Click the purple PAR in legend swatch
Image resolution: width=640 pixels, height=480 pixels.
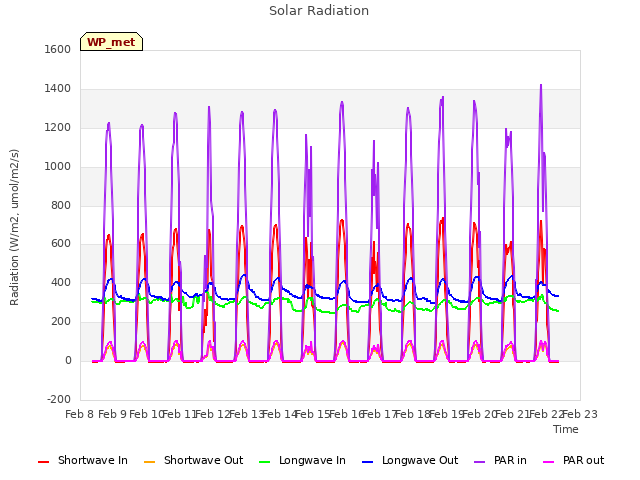pyautogui.click(x=480, y=462)
